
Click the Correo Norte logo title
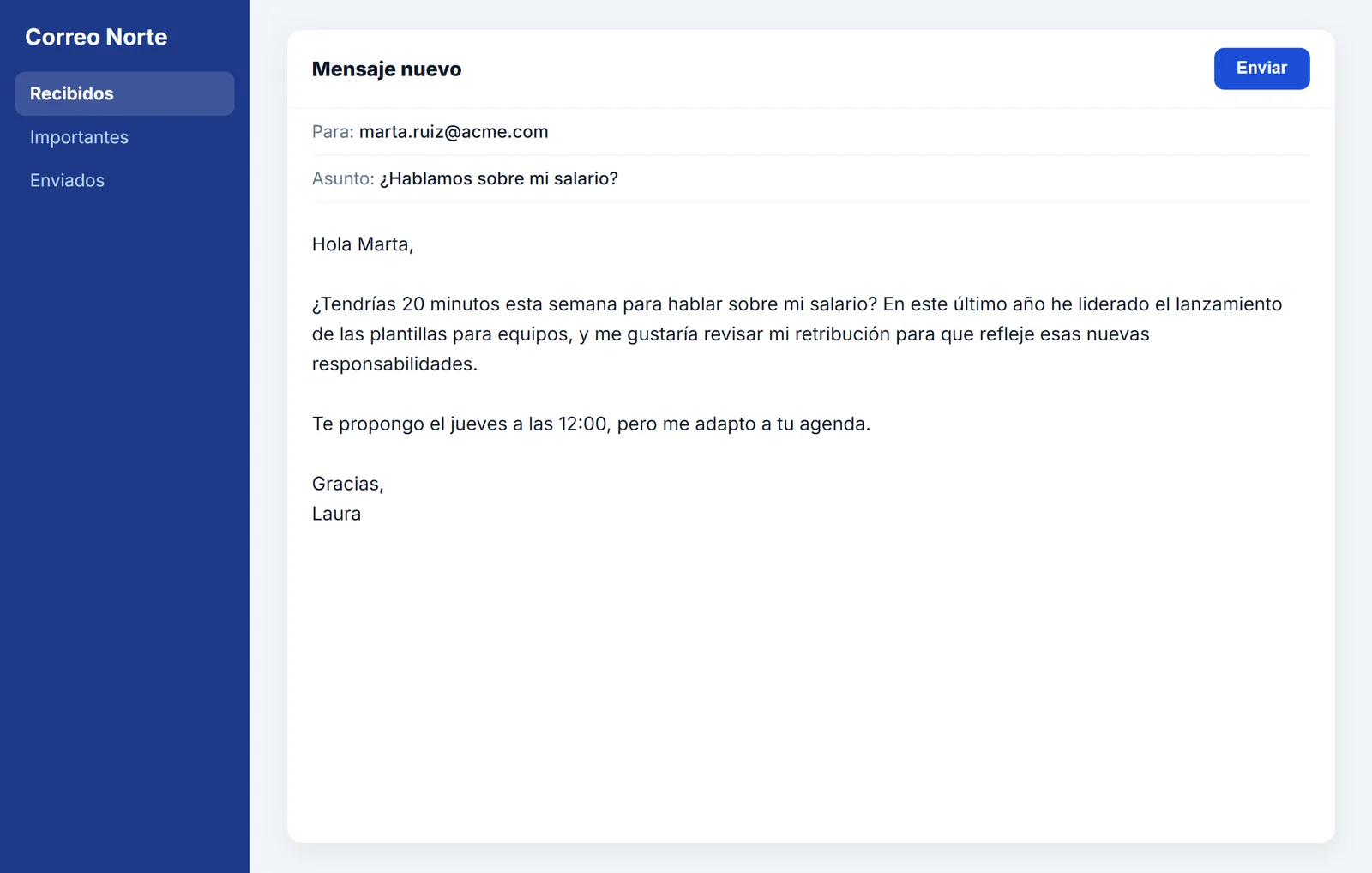tap(96, 37)
